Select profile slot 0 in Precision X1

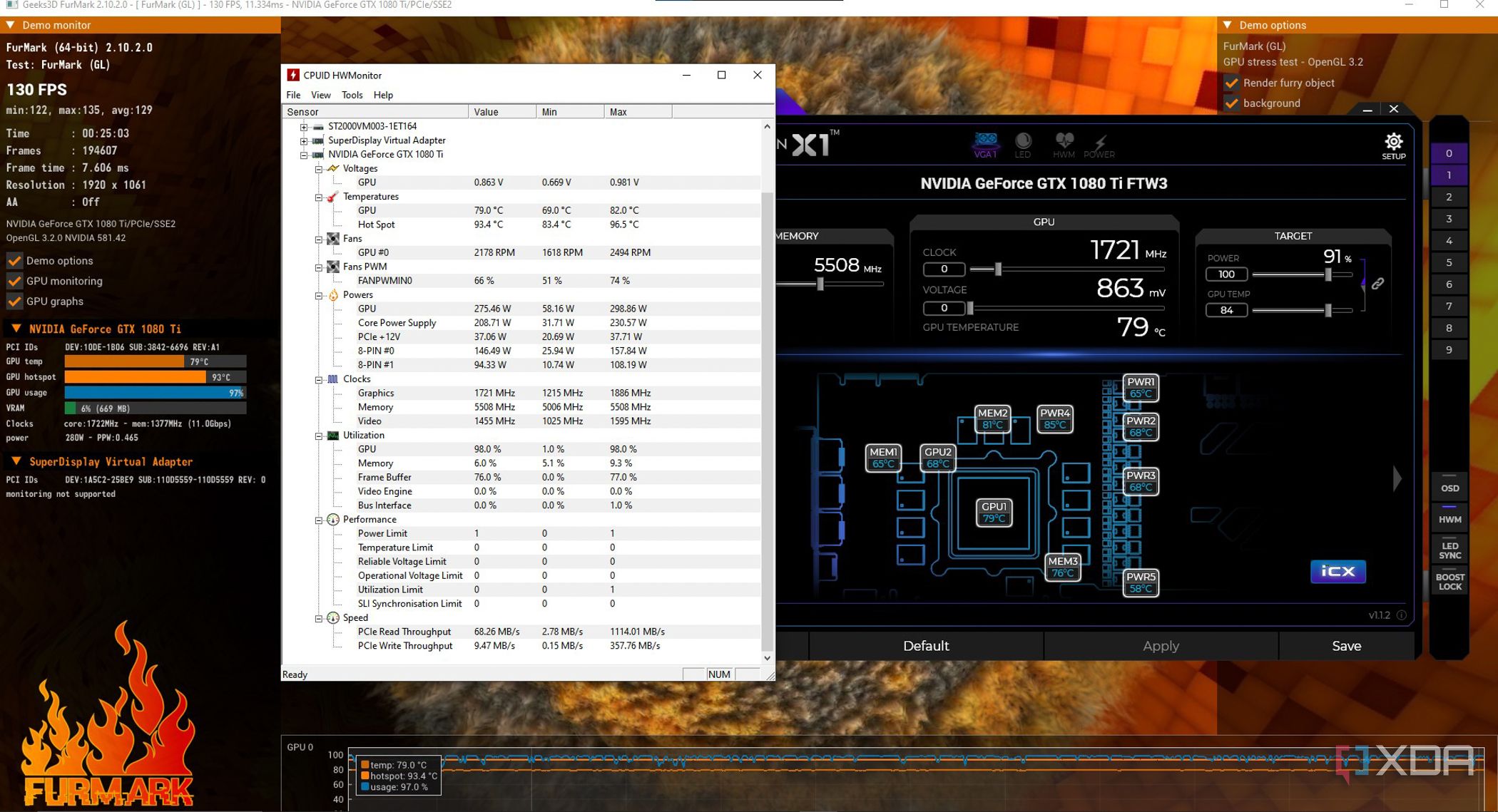[x=1449, y=153]
